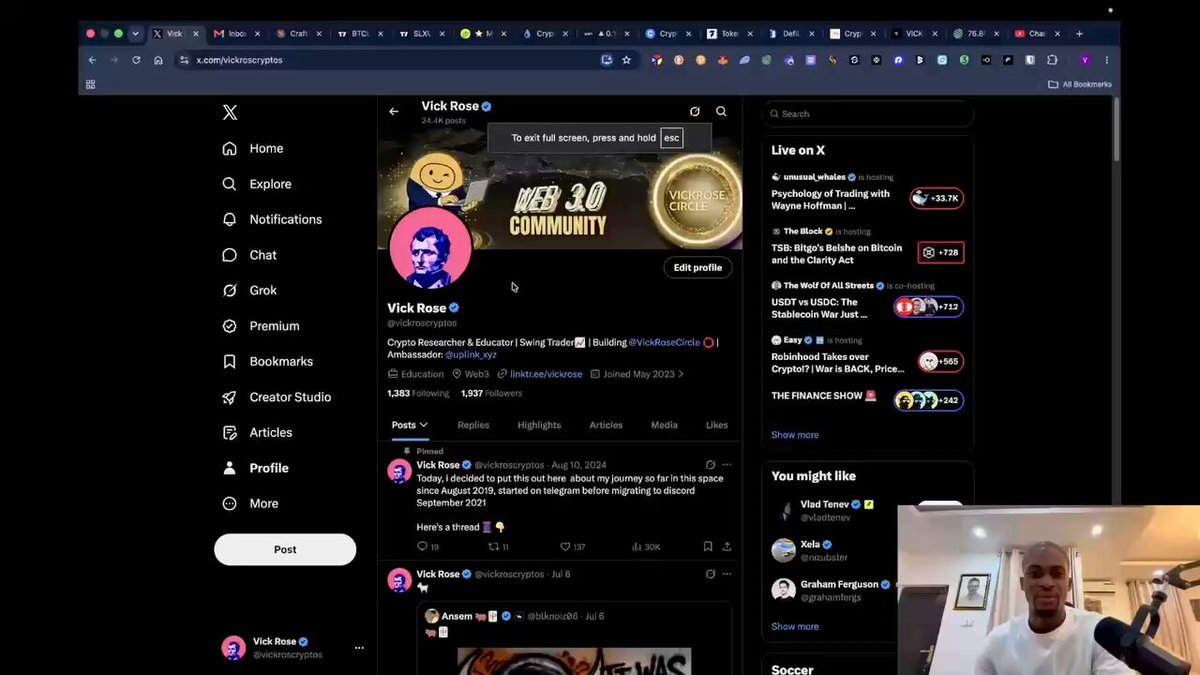Go to Explore in the sidebar
The width and height of the screenshot is (1200, 675).
257,184
